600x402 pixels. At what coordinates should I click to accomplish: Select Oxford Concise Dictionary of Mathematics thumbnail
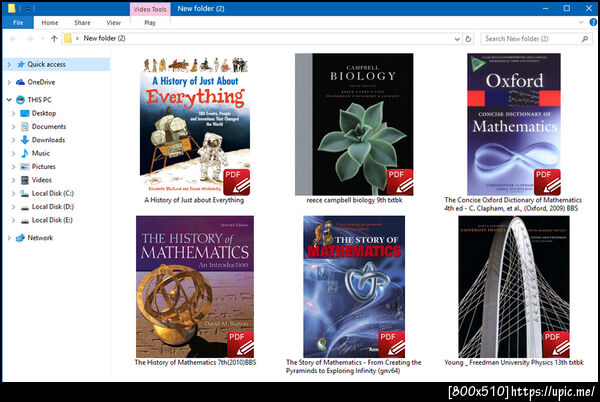[514, 124]
